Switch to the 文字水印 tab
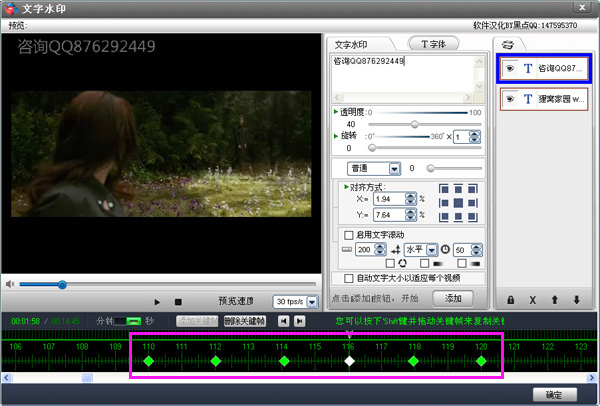600x406 pixels. point(351,45)
